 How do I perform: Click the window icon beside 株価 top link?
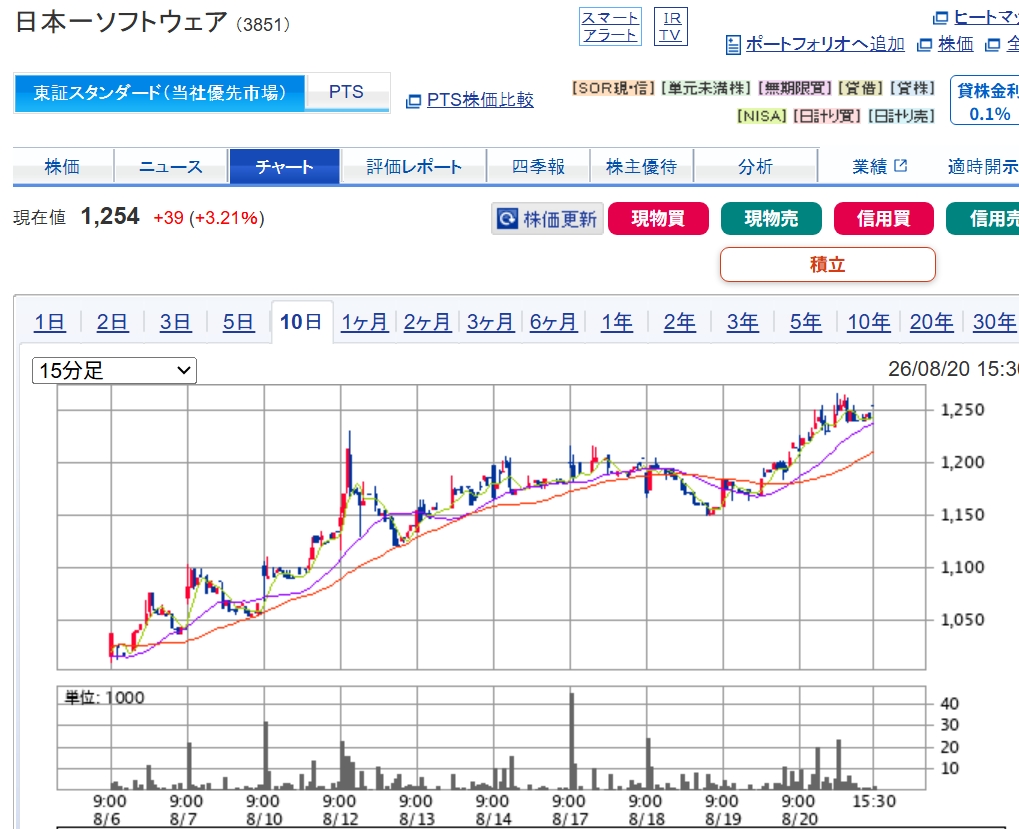tap(924, 45)
